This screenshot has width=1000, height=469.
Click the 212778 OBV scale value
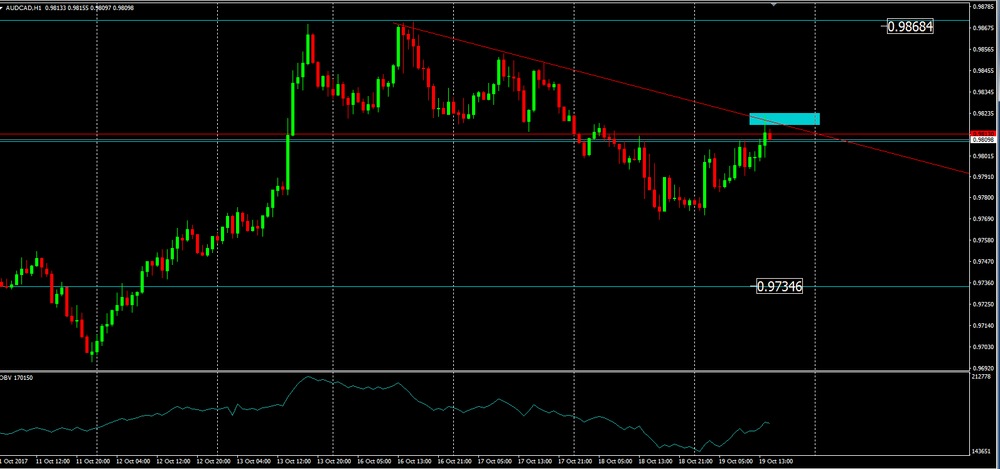click(x=982, y=376)
